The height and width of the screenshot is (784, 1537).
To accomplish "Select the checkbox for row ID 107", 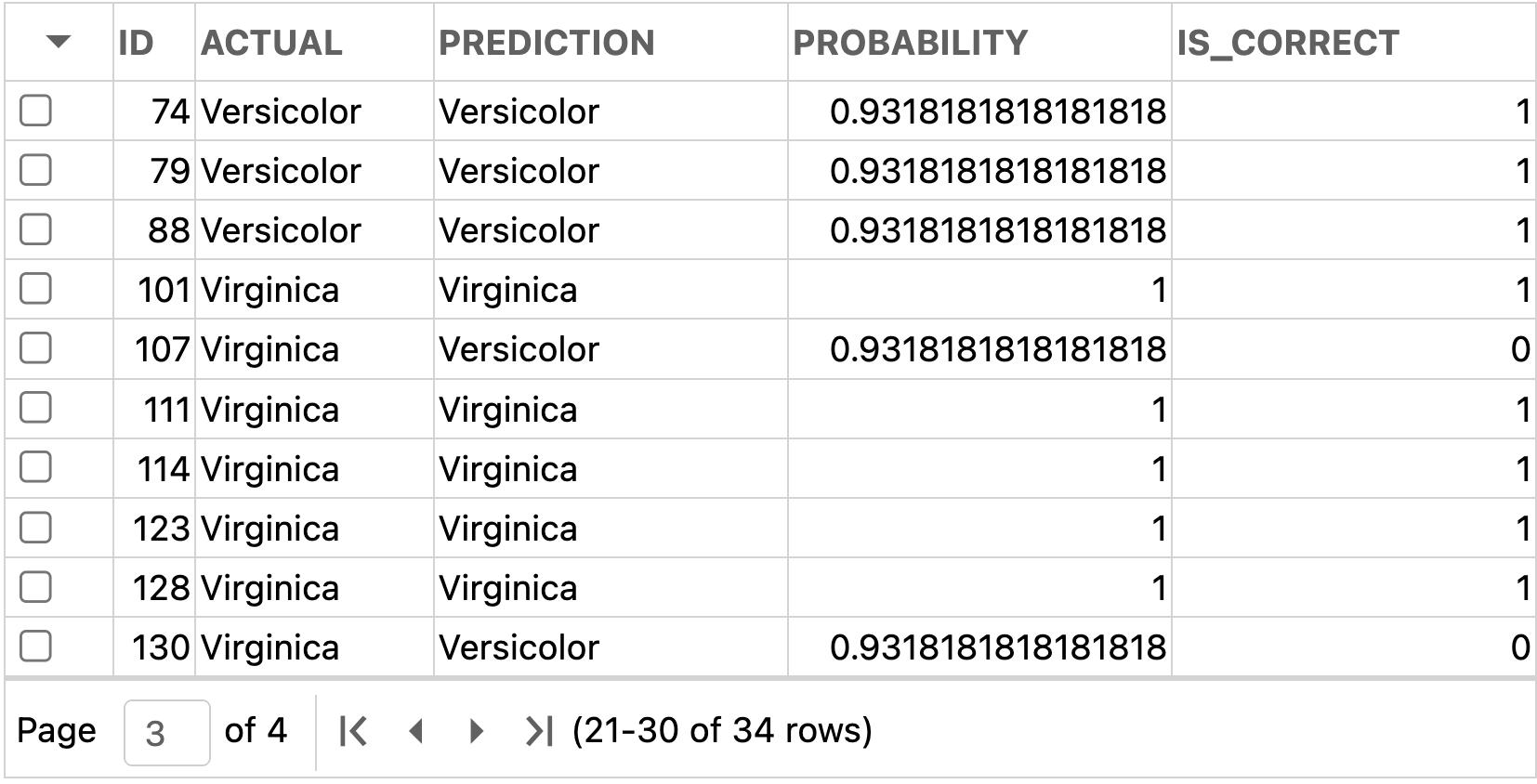I will point(35,348).
